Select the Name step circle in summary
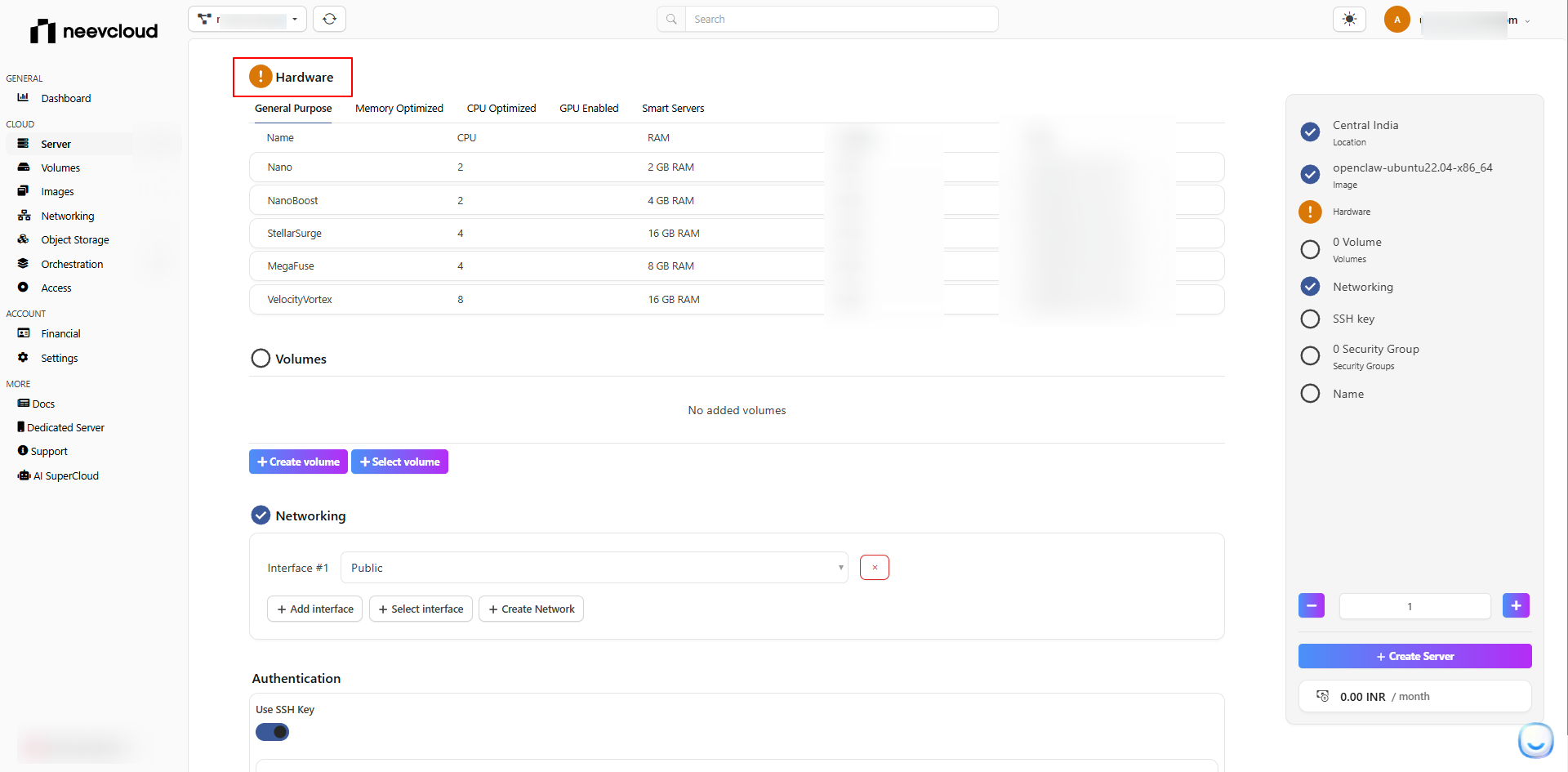This screenshot has height=772, width=1568. (1310, 394)
